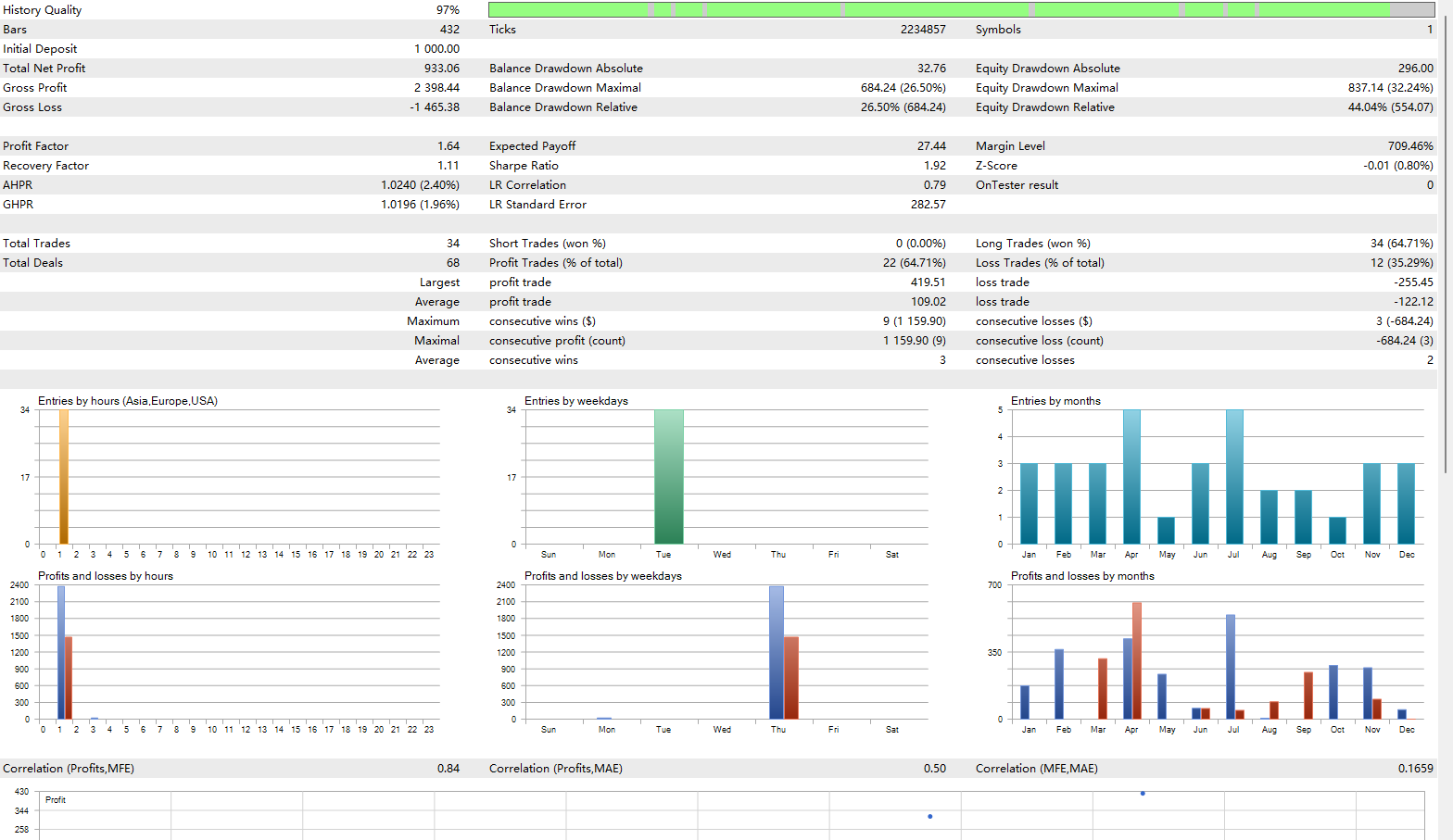Viewport: 1453px width, 840px height.
Task: Select the 97% history quality value
Action: click(448, 9)
